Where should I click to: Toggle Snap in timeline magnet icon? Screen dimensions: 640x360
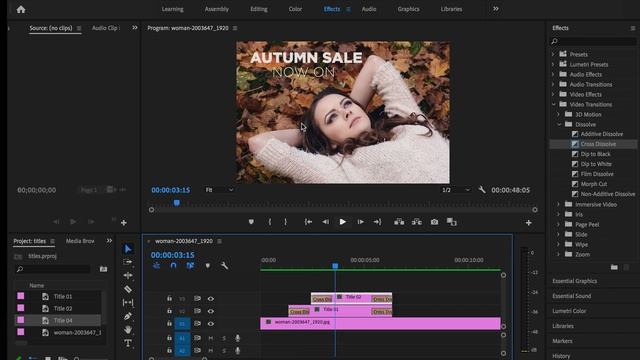click(x=173, y=266)
